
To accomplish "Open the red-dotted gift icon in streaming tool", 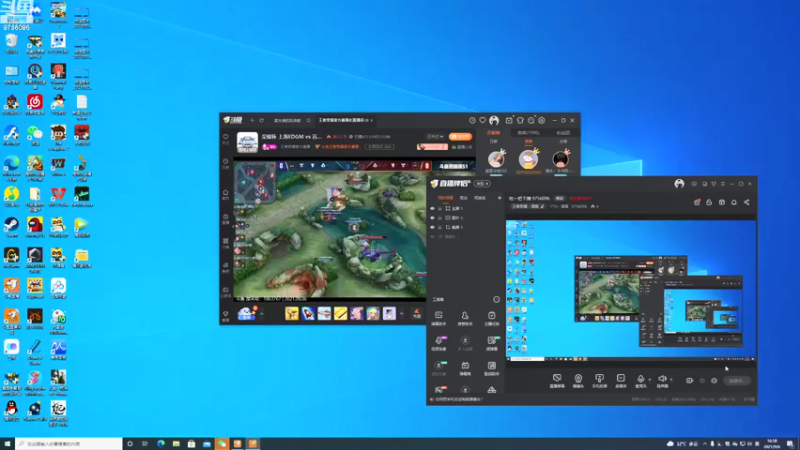I will [x=697, y=203].
